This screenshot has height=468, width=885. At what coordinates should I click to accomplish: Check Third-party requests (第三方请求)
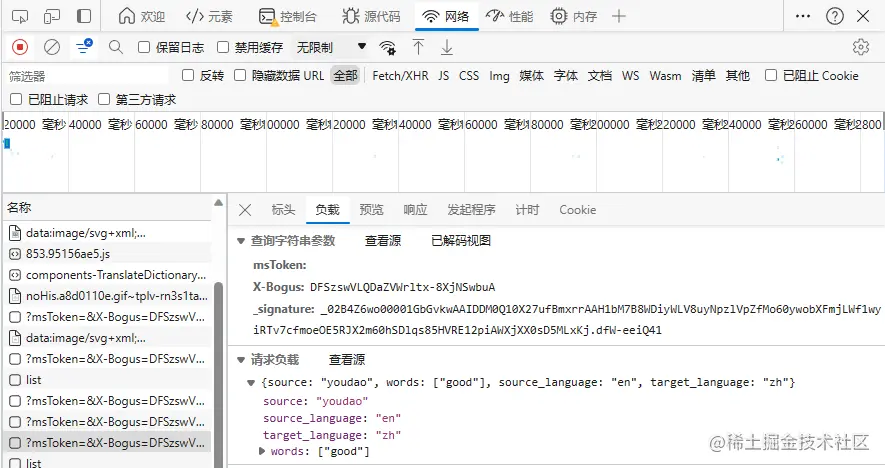(104, 99)
